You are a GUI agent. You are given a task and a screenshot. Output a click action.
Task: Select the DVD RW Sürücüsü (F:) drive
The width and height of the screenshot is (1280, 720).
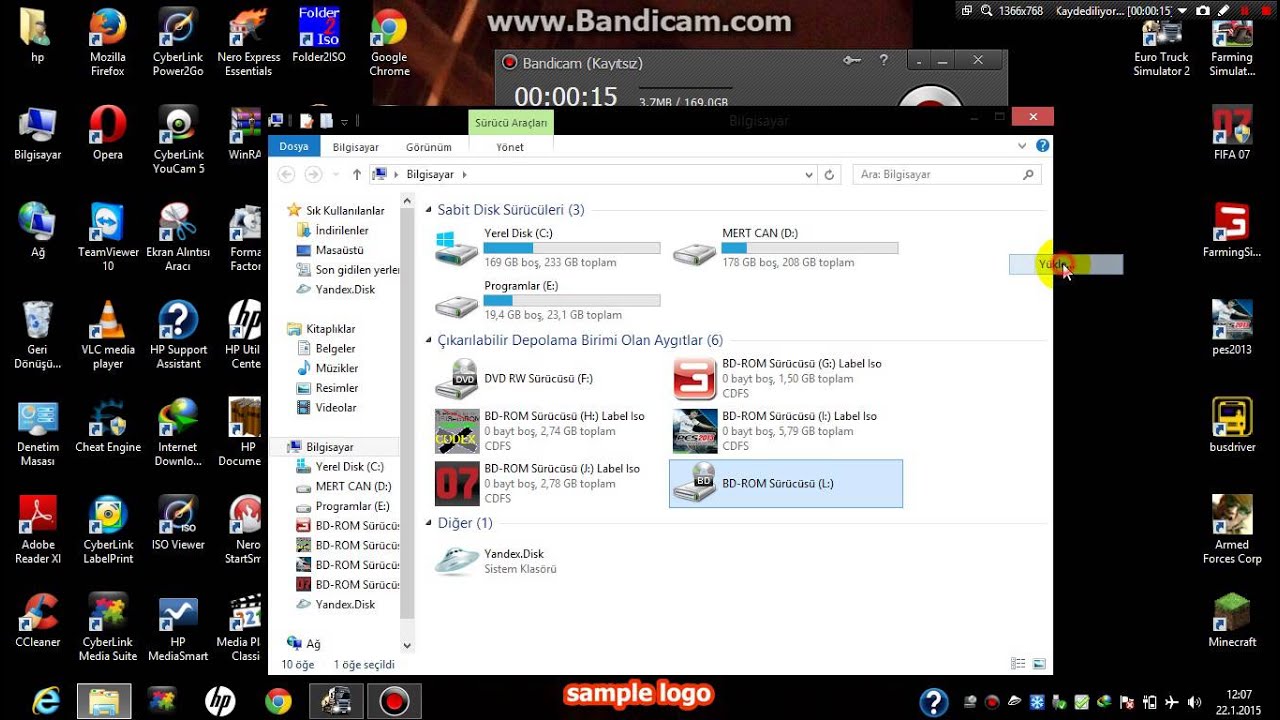pyautogui.click(x=547, y=379)
